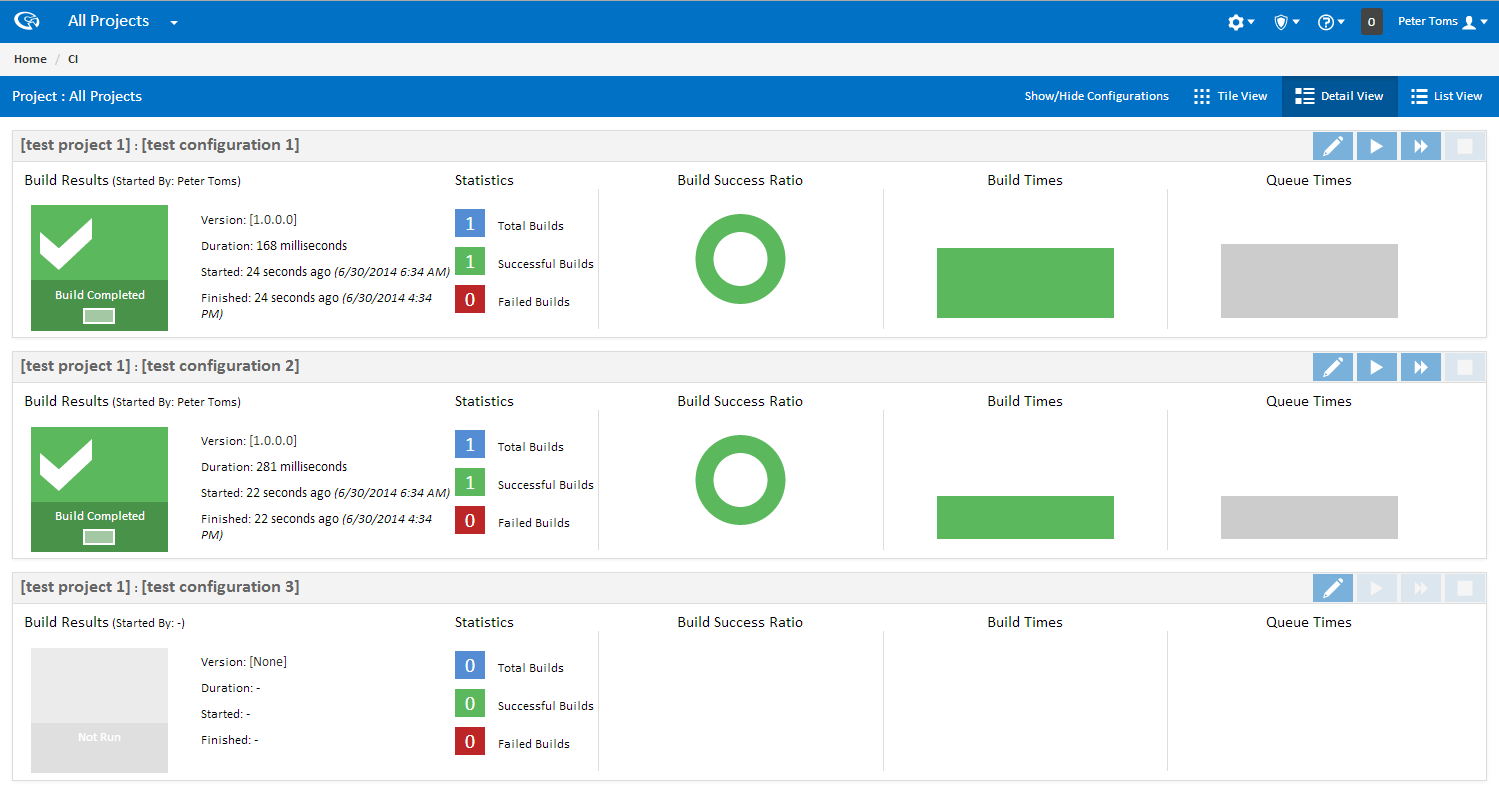Click 'Started: 22 seconds ago' text
The image size is (1499, 786).
(266, 493)
